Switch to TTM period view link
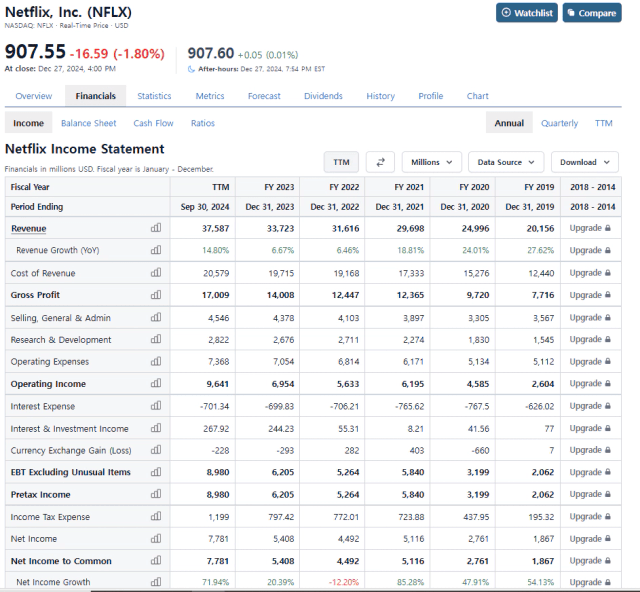The width and height of the screenshot is (640, 592). [x=604, y=123]
